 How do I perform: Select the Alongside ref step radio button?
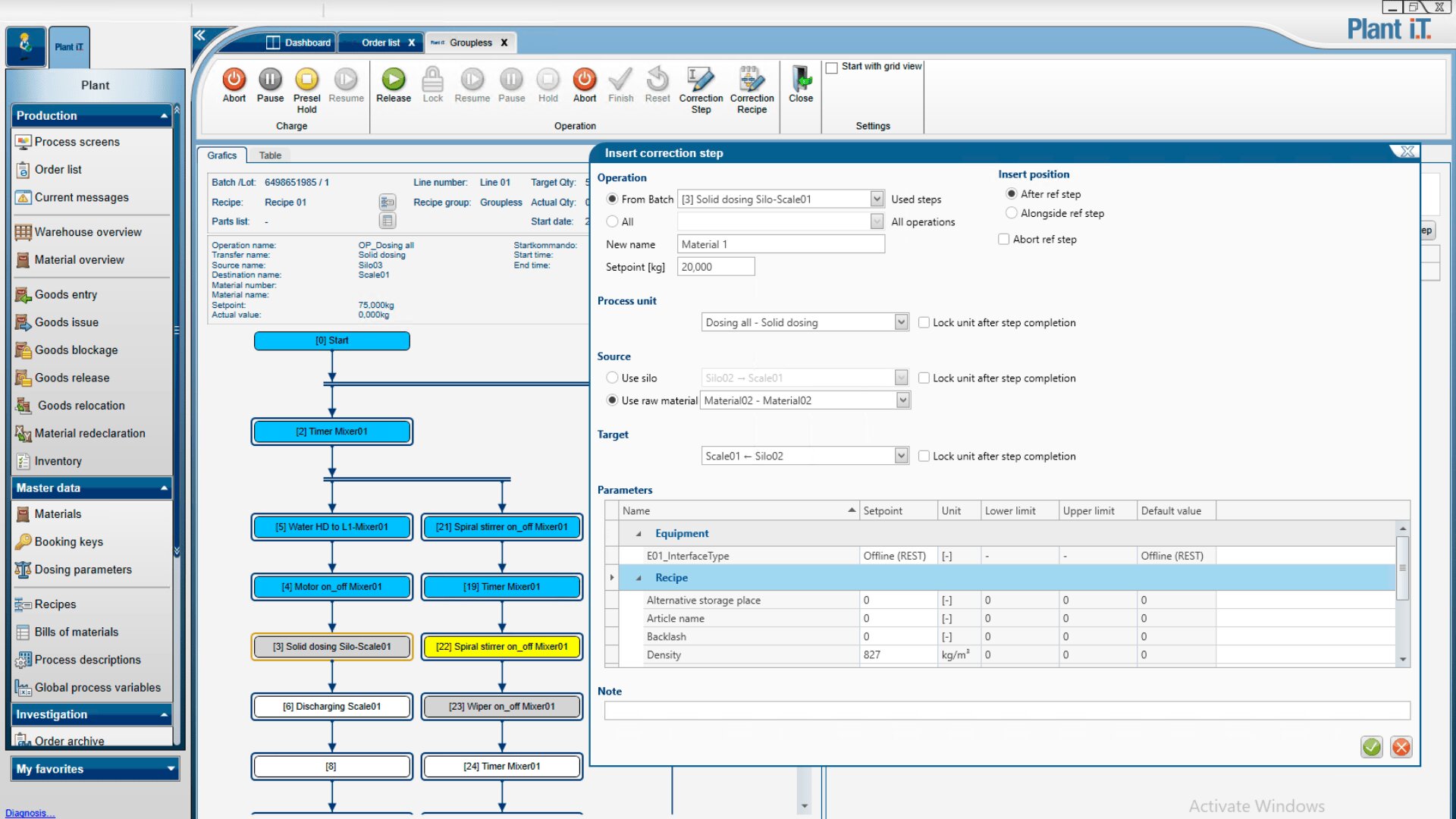click(1011, 213)
